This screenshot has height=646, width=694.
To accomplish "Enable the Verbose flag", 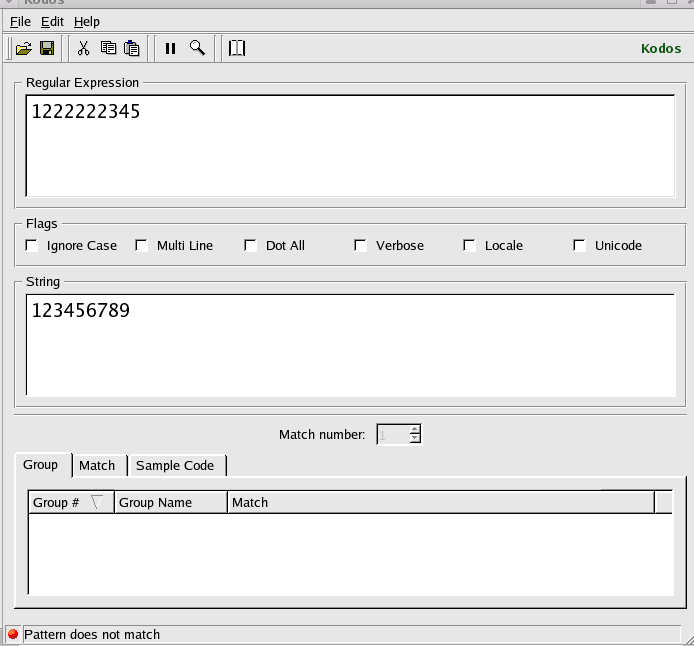I will pyautogui.click(x=361, y=245).
